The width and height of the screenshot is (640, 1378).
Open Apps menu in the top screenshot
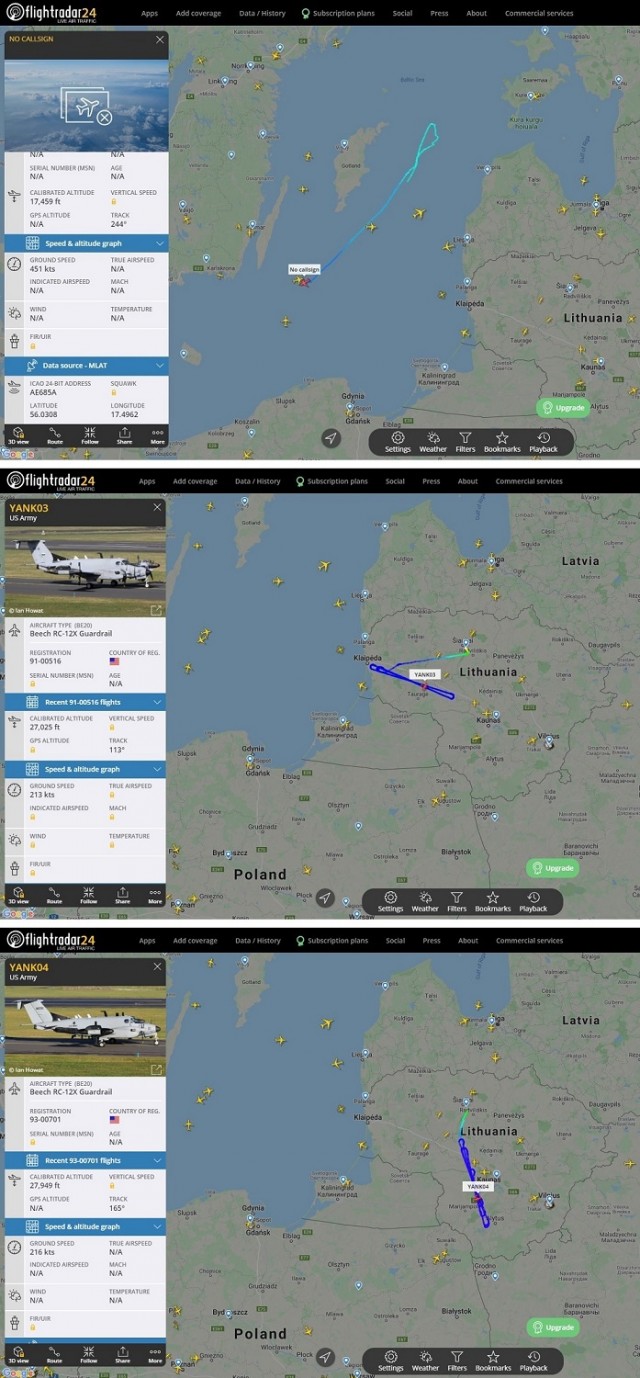tap(149, 13)
